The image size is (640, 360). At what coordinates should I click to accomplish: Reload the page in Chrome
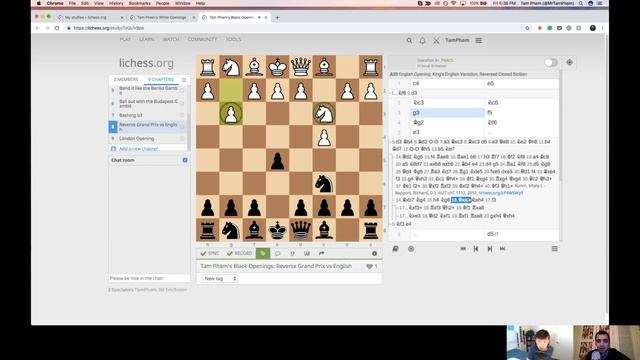coord(57,28)
